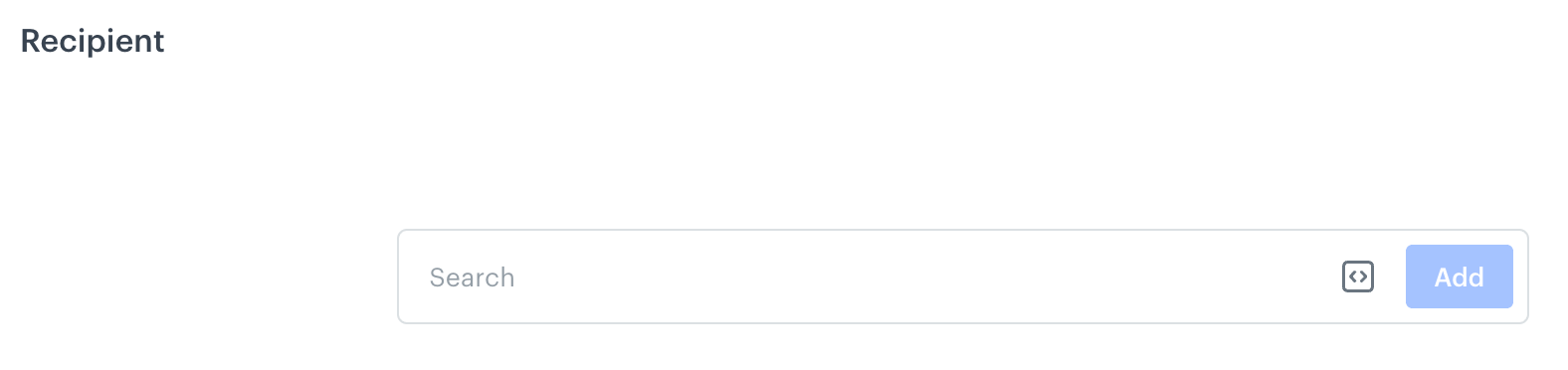Viewport: 1568px width, 370px height.
Task: Click the Recipient section heading
Action: tap(93, 42)
